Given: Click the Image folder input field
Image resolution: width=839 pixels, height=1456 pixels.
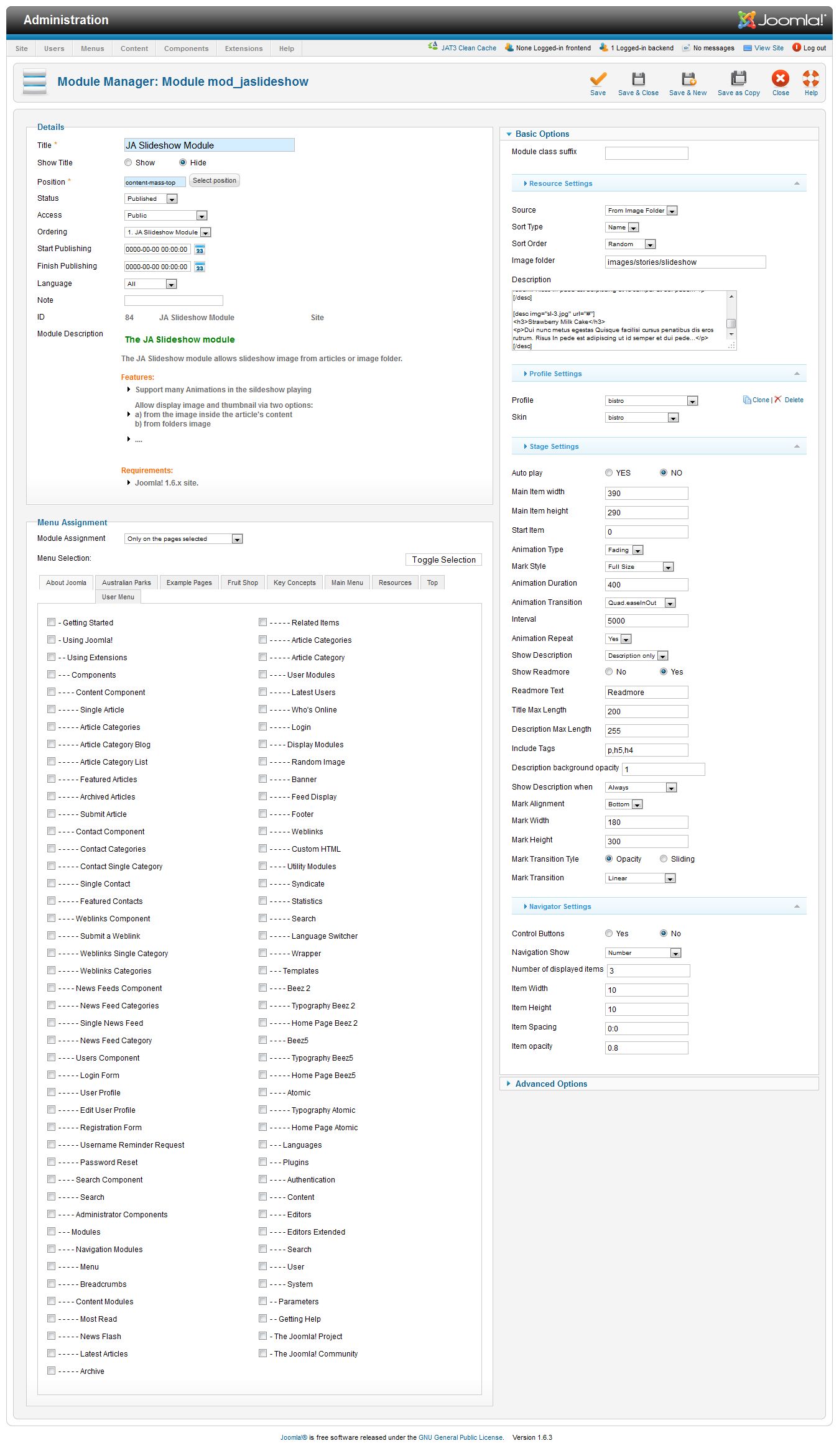Looking at the screenshot, I should (x=685, y=262).
